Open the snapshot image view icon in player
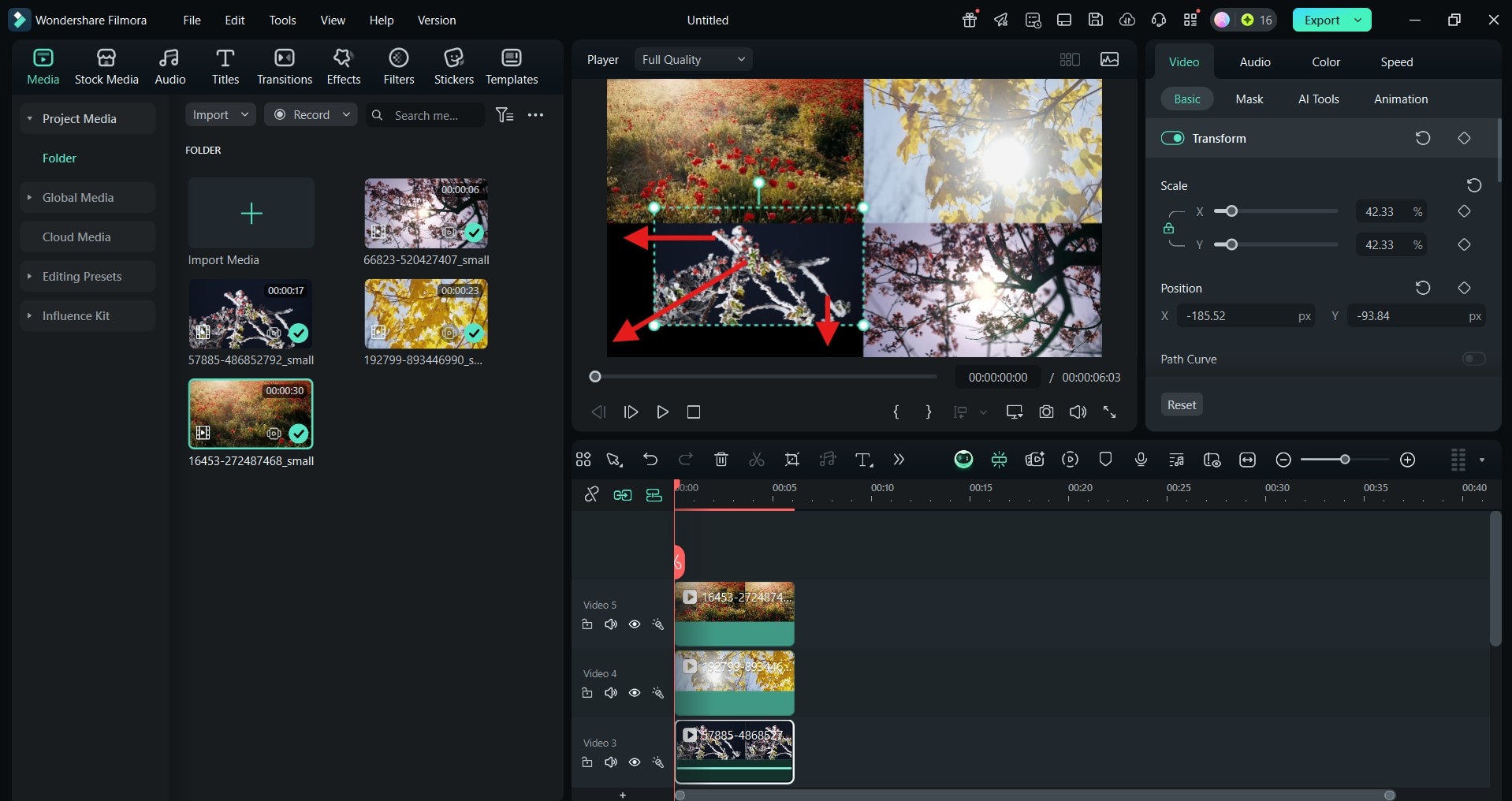This screenshot has width=1512, height=801. 1109,59
